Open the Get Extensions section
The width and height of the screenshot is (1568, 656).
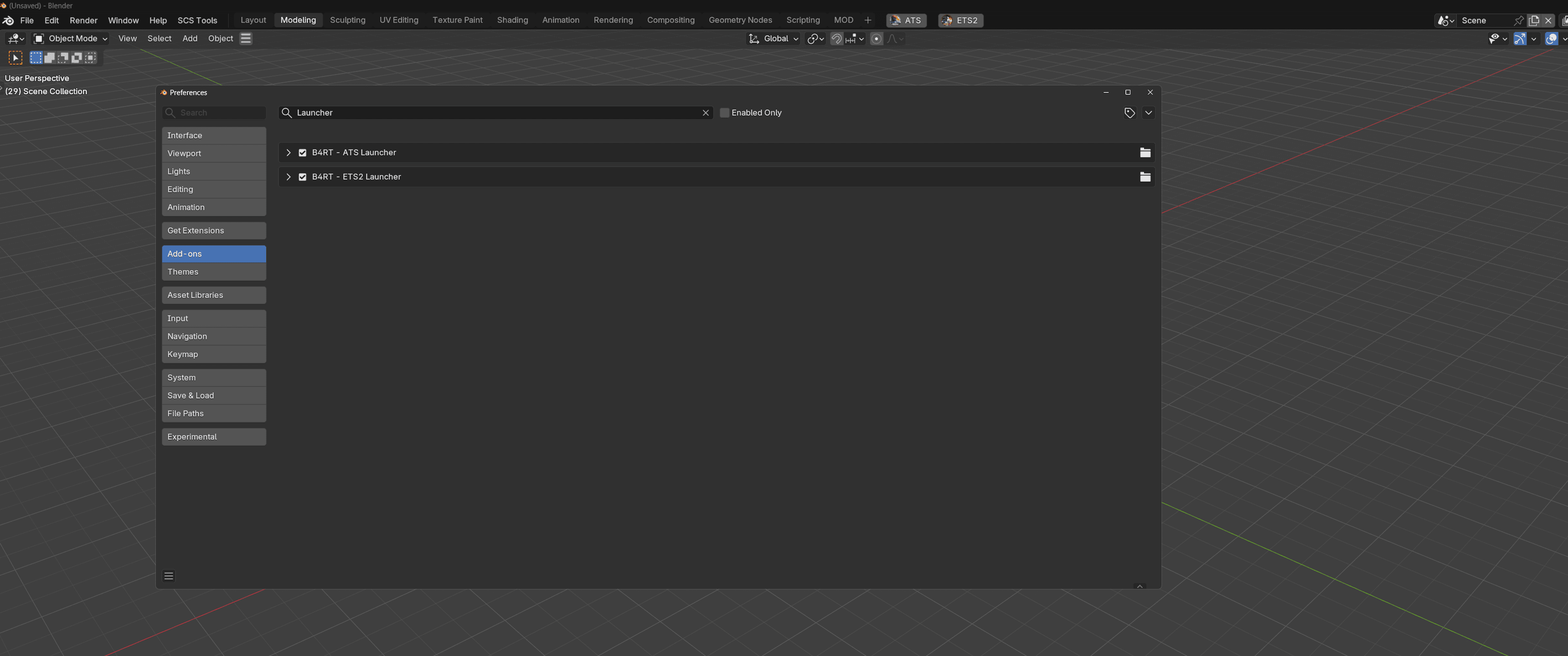tap(214, 230)
